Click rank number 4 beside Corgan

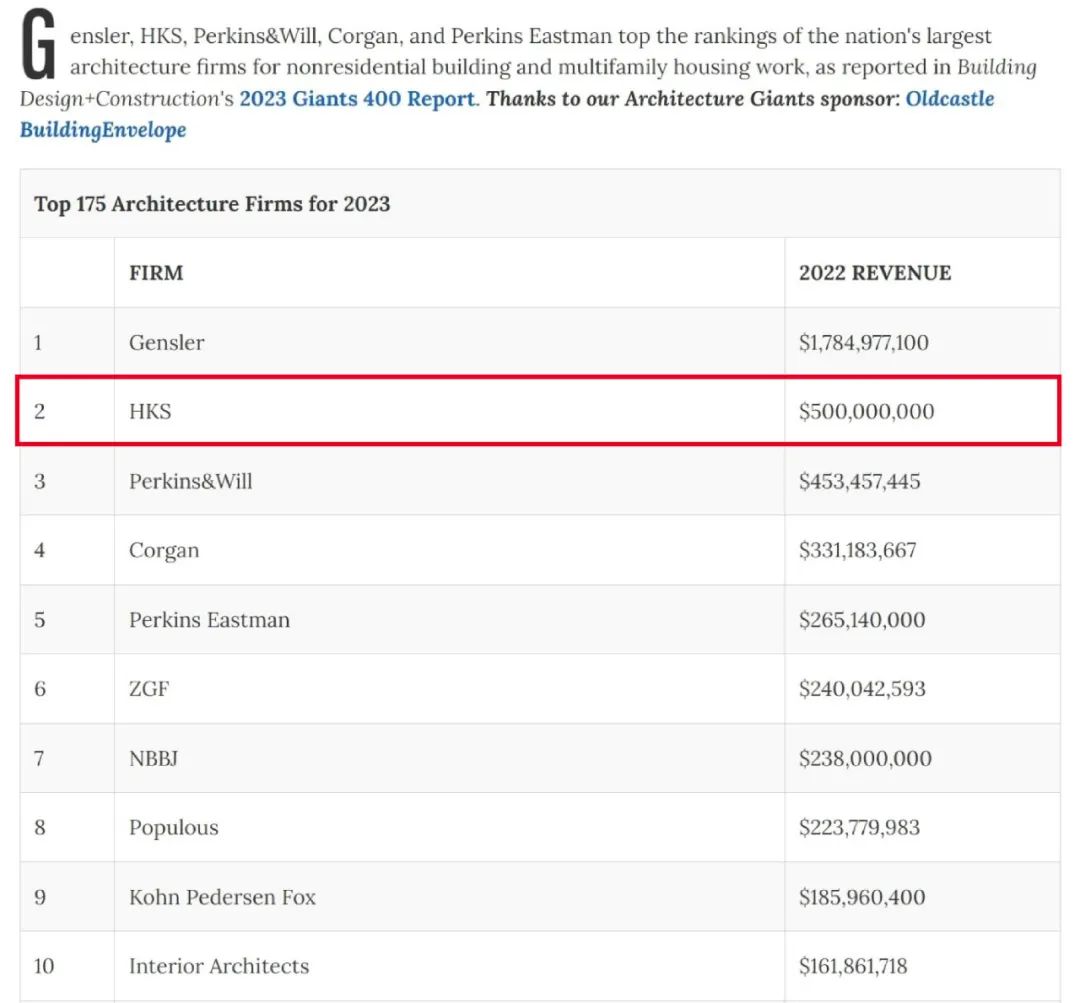pyautogui.click(x=40, y=550)
